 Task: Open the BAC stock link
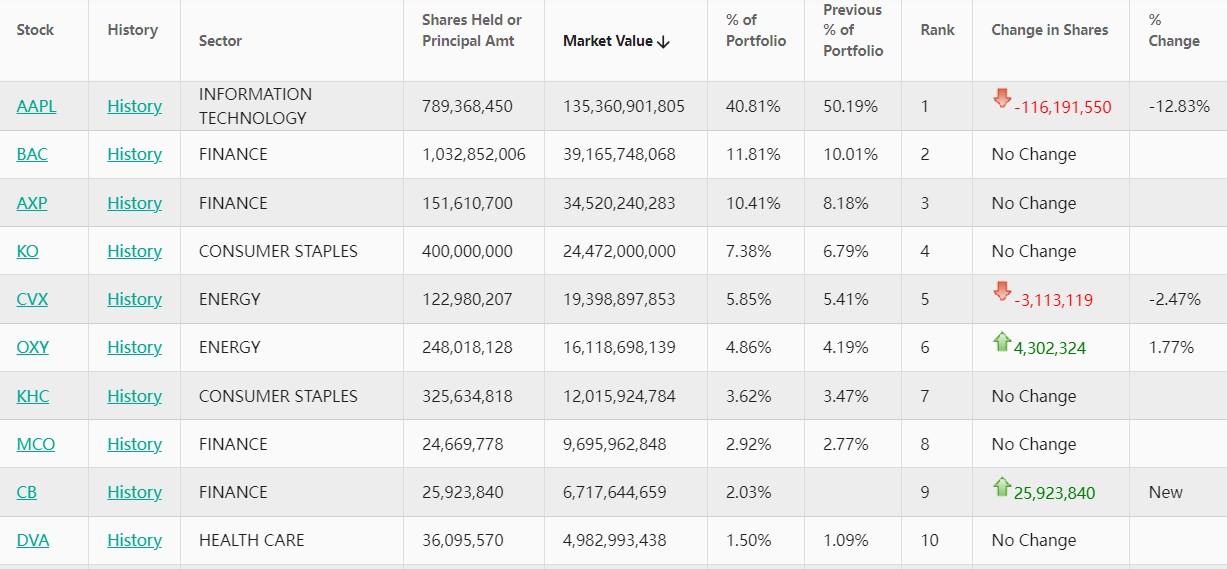(33, 154)
